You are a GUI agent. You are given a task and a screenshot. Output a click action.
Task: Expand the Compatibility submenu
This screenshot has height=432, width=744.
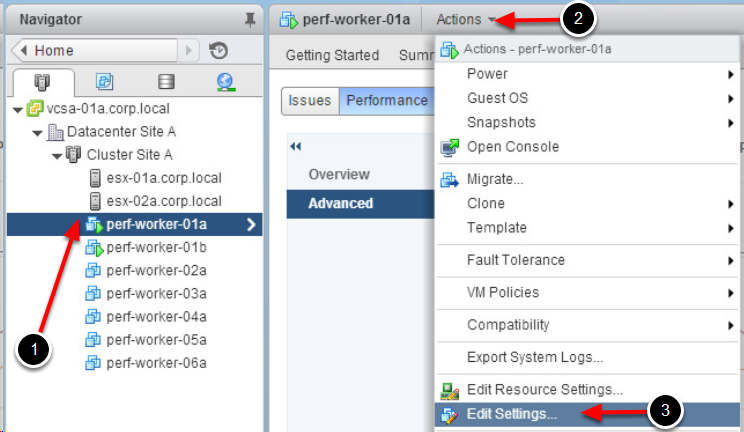731,326
